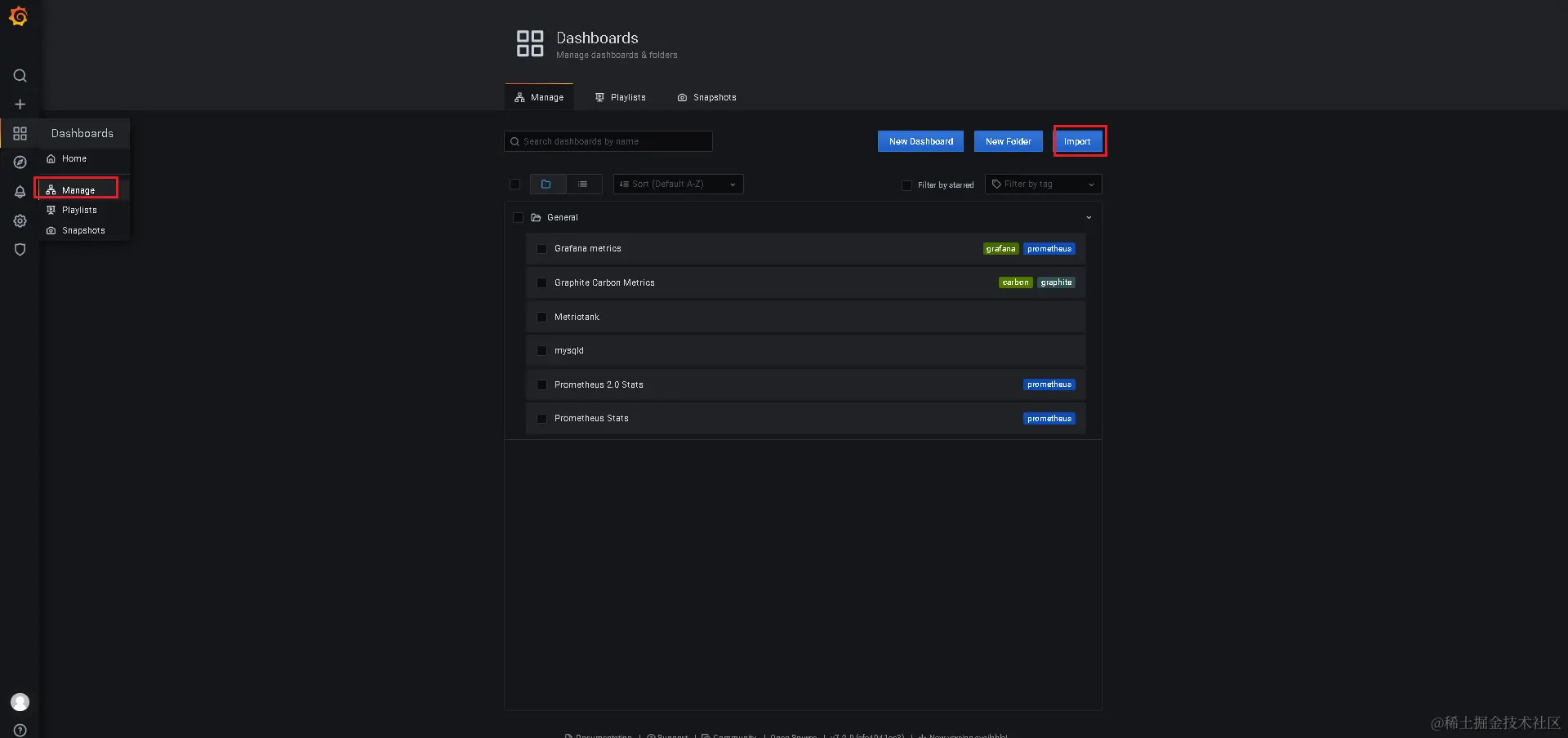Choose Home in the Dashboards flyout menu
The image size is (1568, 738).
point(74,159)
